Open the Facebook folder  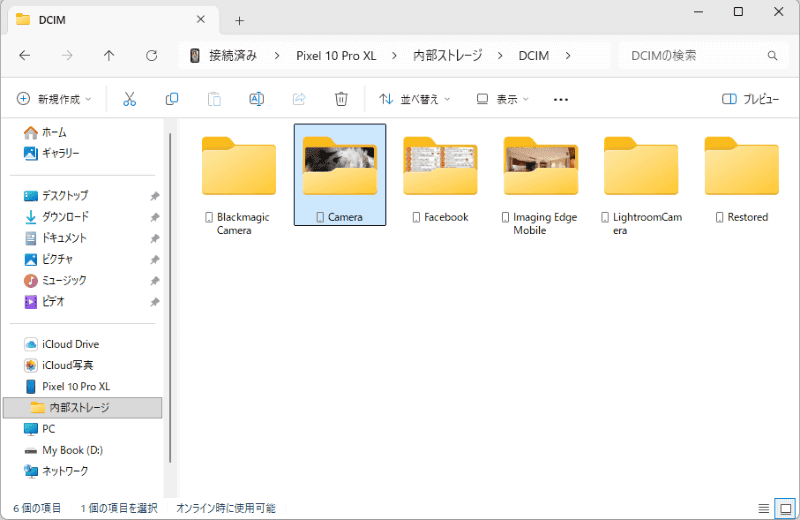[440, 175]
